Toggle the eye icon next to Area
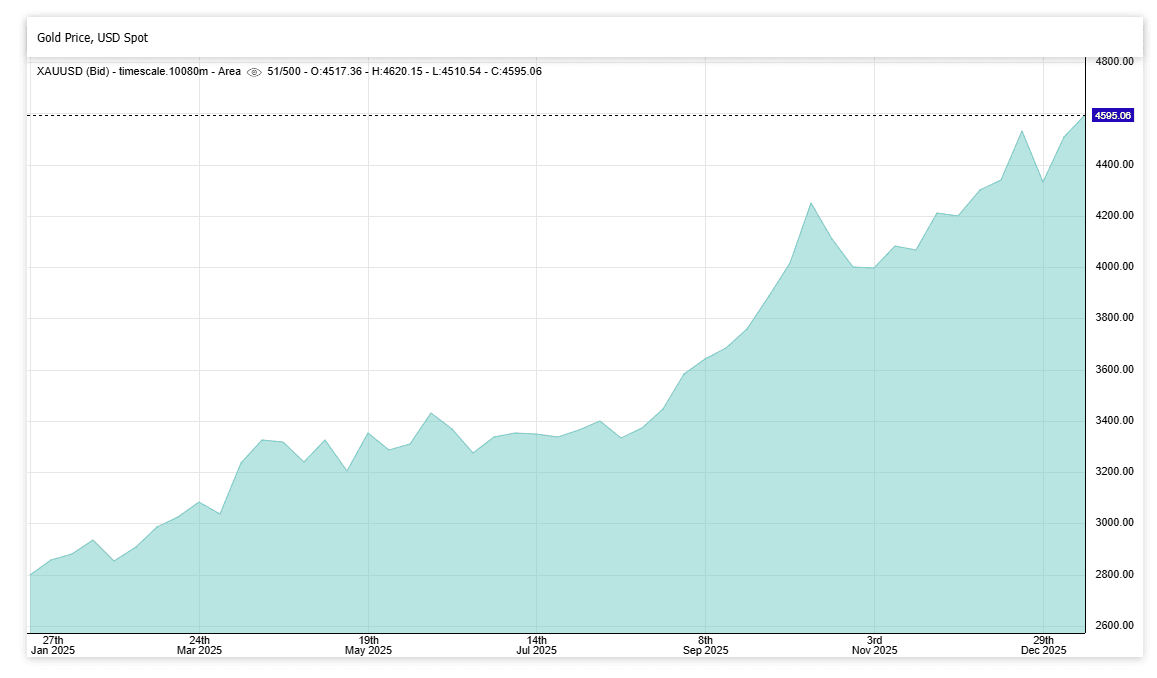This screenshot has width=1157, height=678. (x=254, y=72)
